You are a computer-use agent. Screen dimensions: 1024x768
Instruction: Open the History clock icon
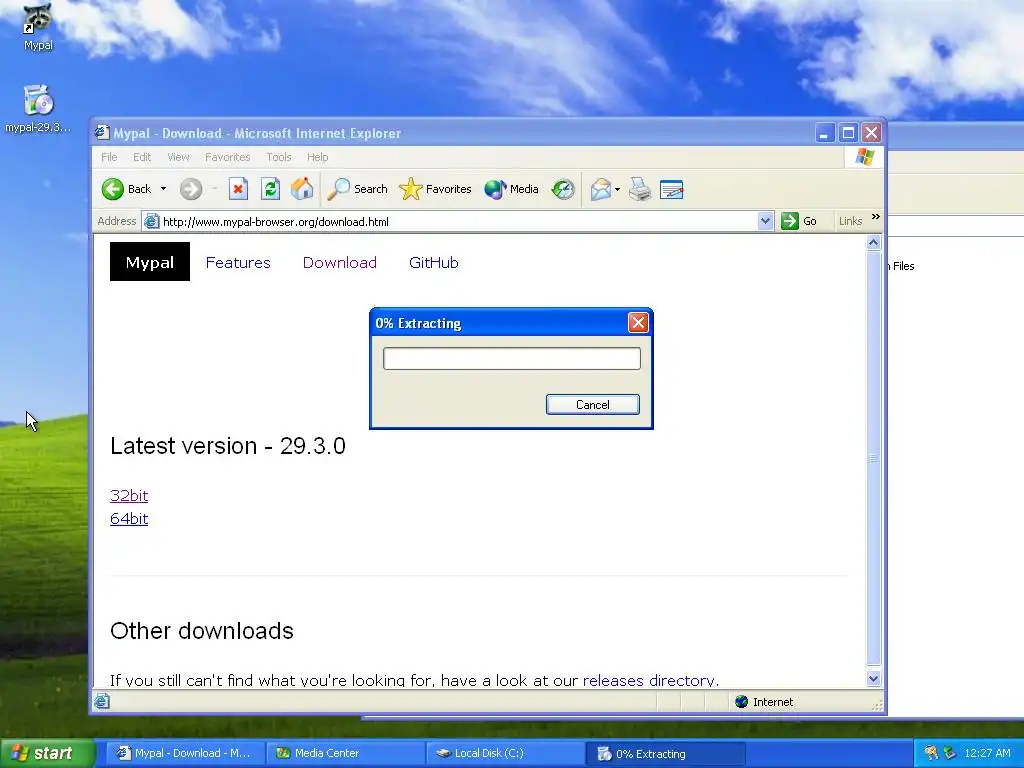[x=563, y=189]
